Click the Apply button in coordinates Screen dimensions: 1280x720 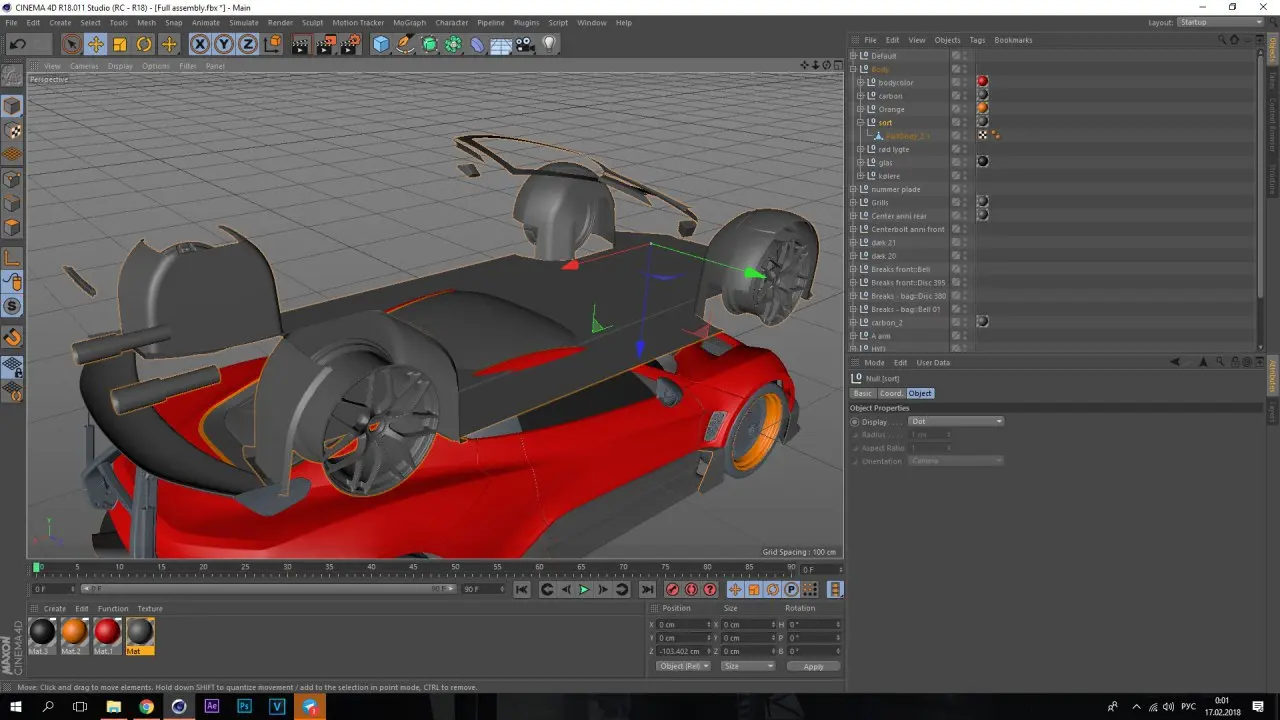[x=813, y=666]
